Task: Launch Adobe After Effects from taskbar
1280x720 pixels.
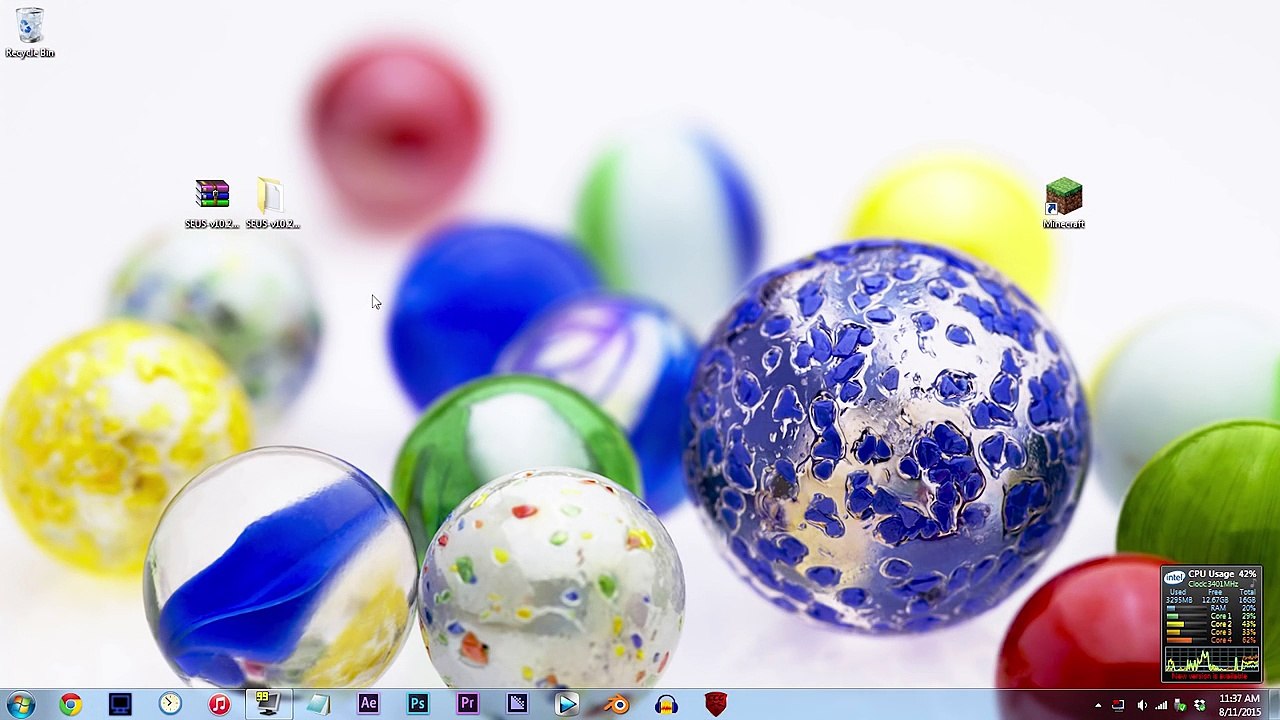Action: [x=368, y=704]
